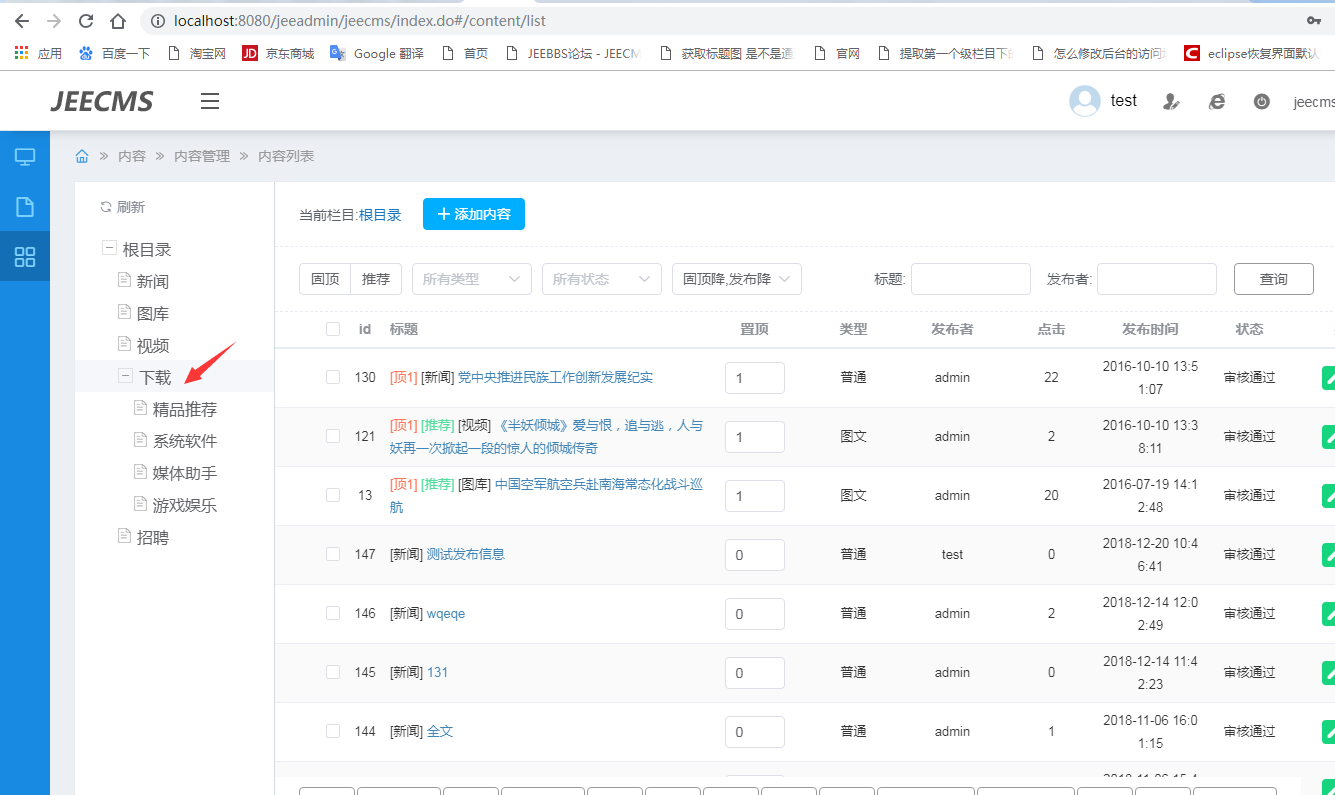Click the 添加内容 button

pyautogui.click(x=473, y=214)
